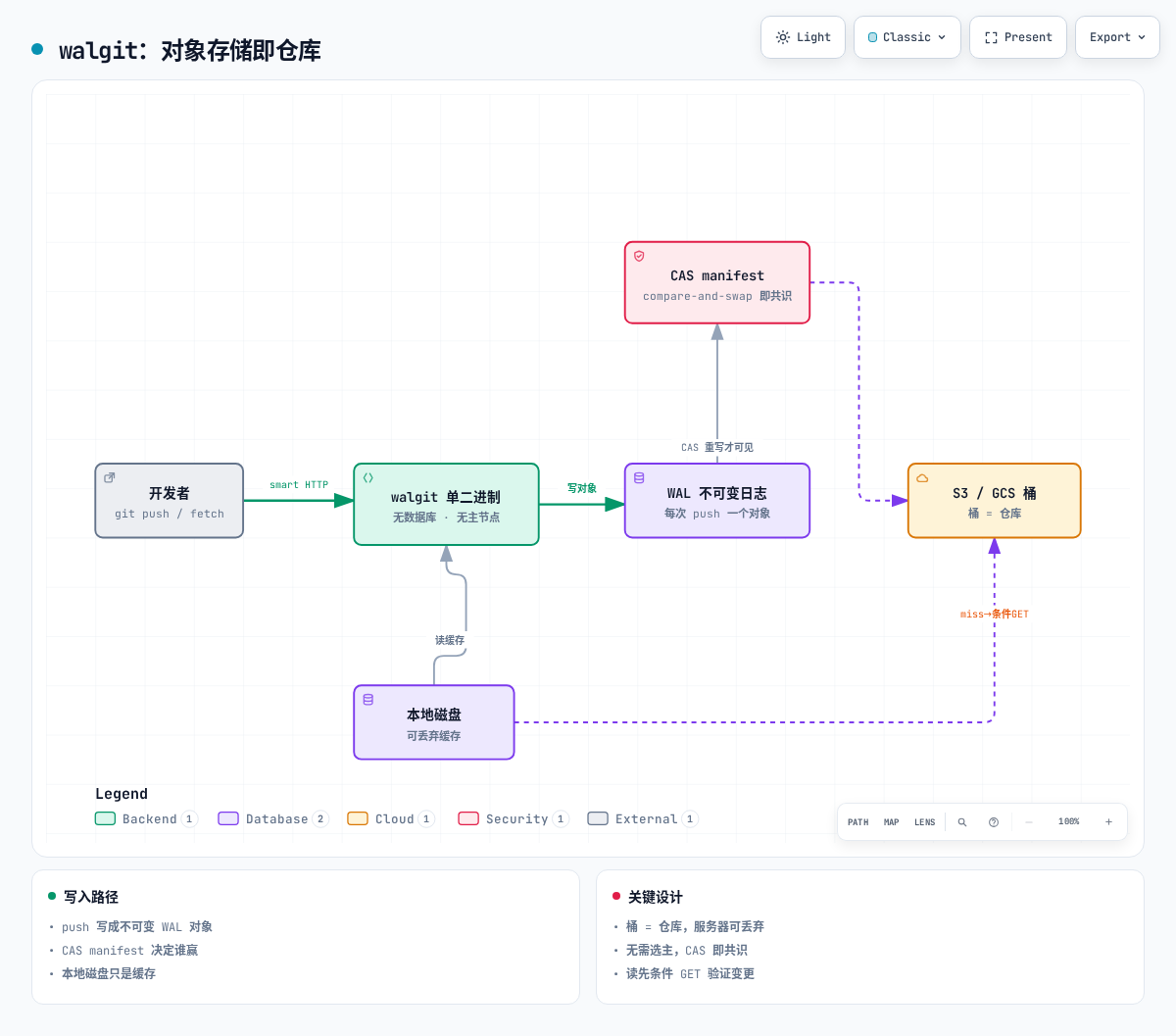Viewport: 1176px width, 1036px height.
Task: Toggle the Database legend filter
Action: point(272,819)
